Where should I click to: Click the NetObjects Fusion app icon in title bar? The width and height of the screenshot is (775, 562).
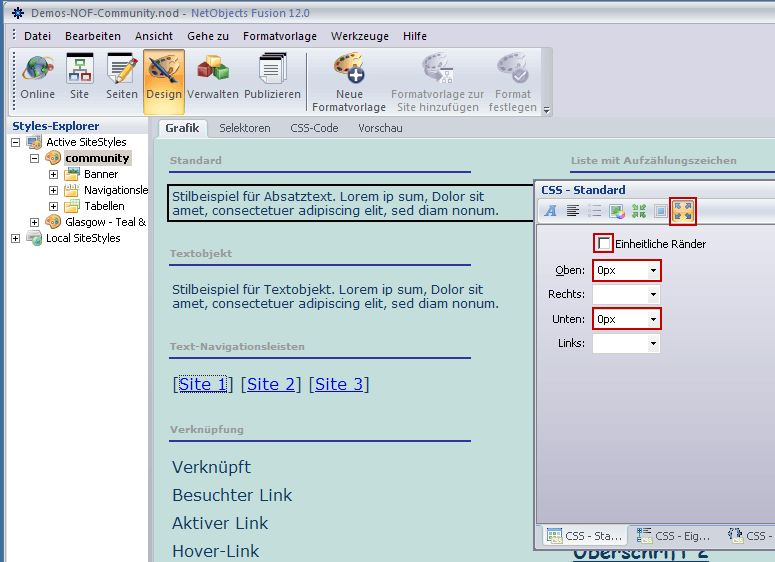[18, 13]
